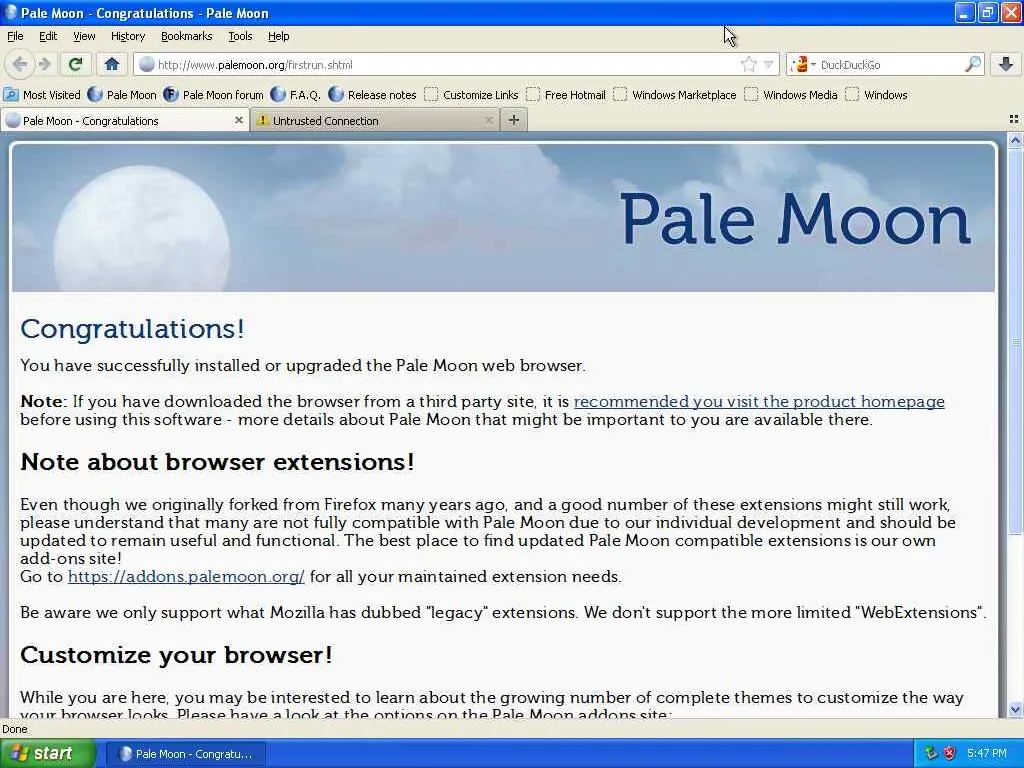Screen dimensions: 1024x768
Task: Switch to the Pale Moon - Congratulations tab
Action: coord(124,120)
